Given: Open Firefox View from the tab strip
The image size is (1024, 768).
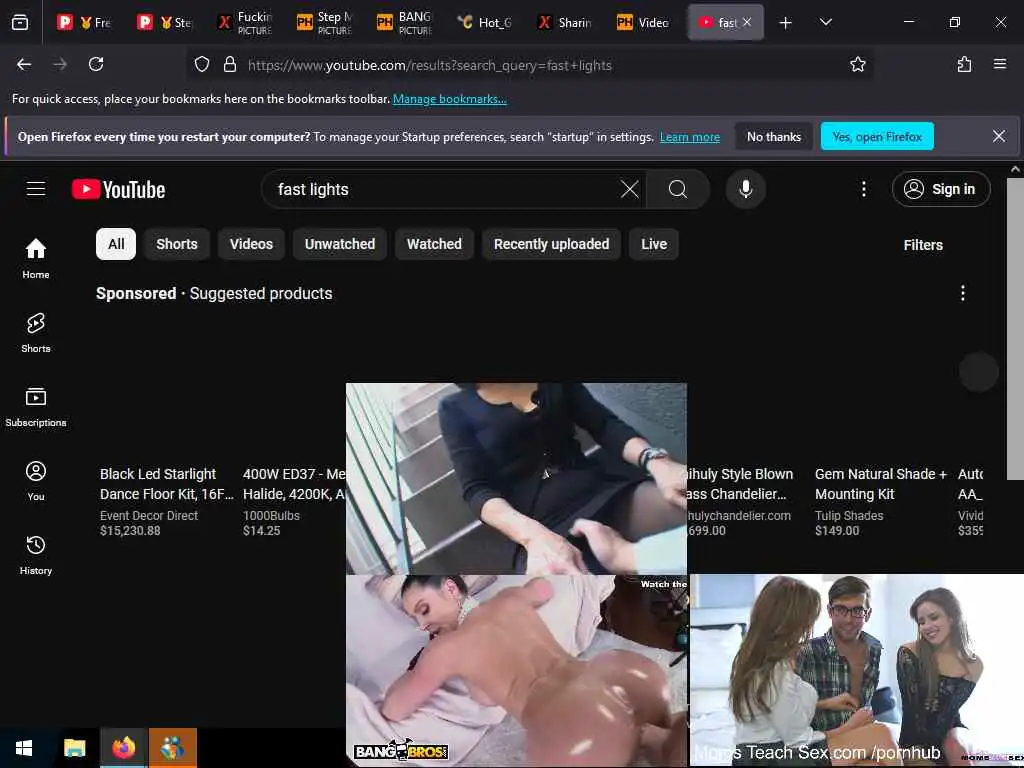Looking at the screenshot, I should click(x=20, y=22).
